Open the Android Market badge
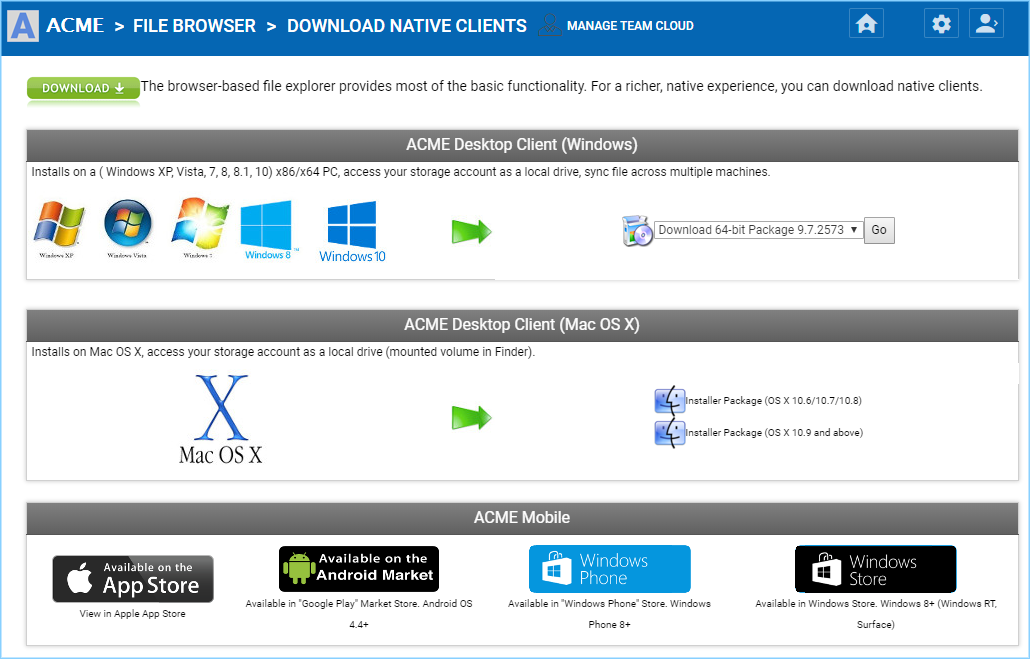 pos(359,569)
